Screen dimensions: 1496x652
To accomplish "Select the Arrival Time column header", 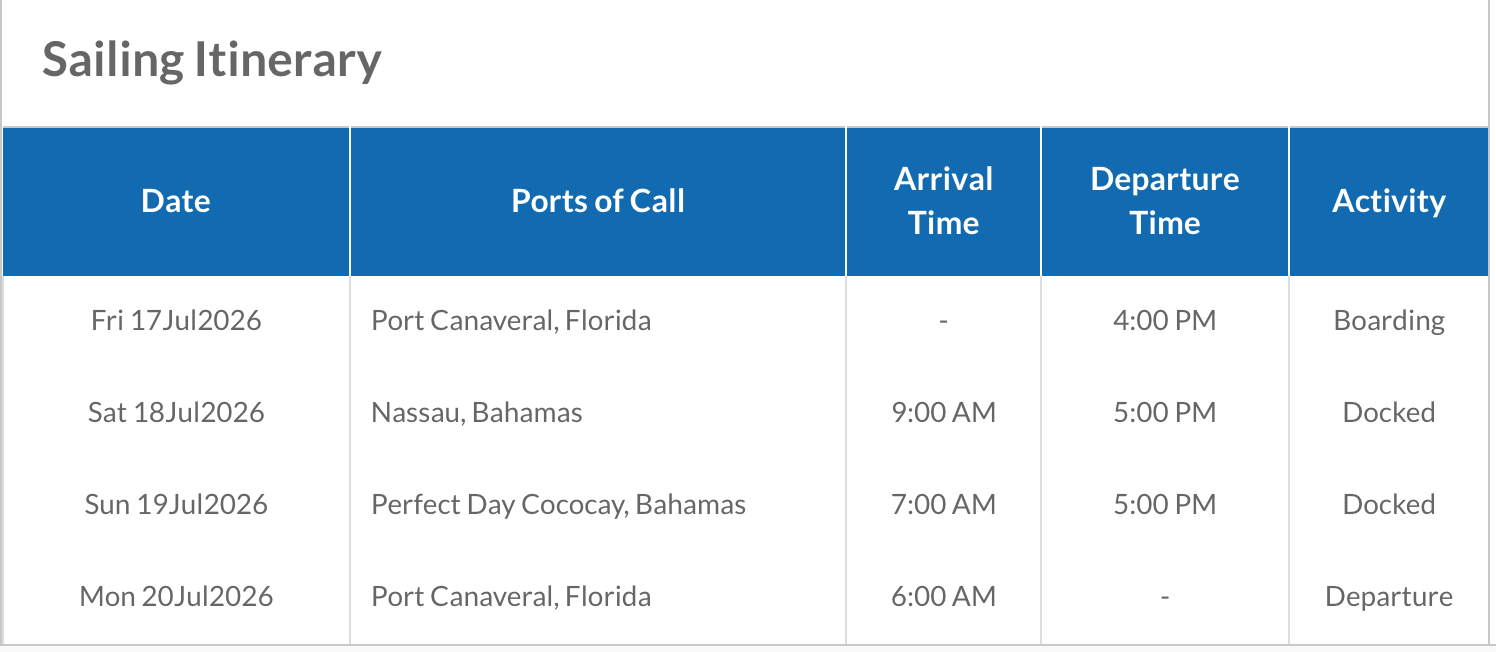I will coord(943,201).
